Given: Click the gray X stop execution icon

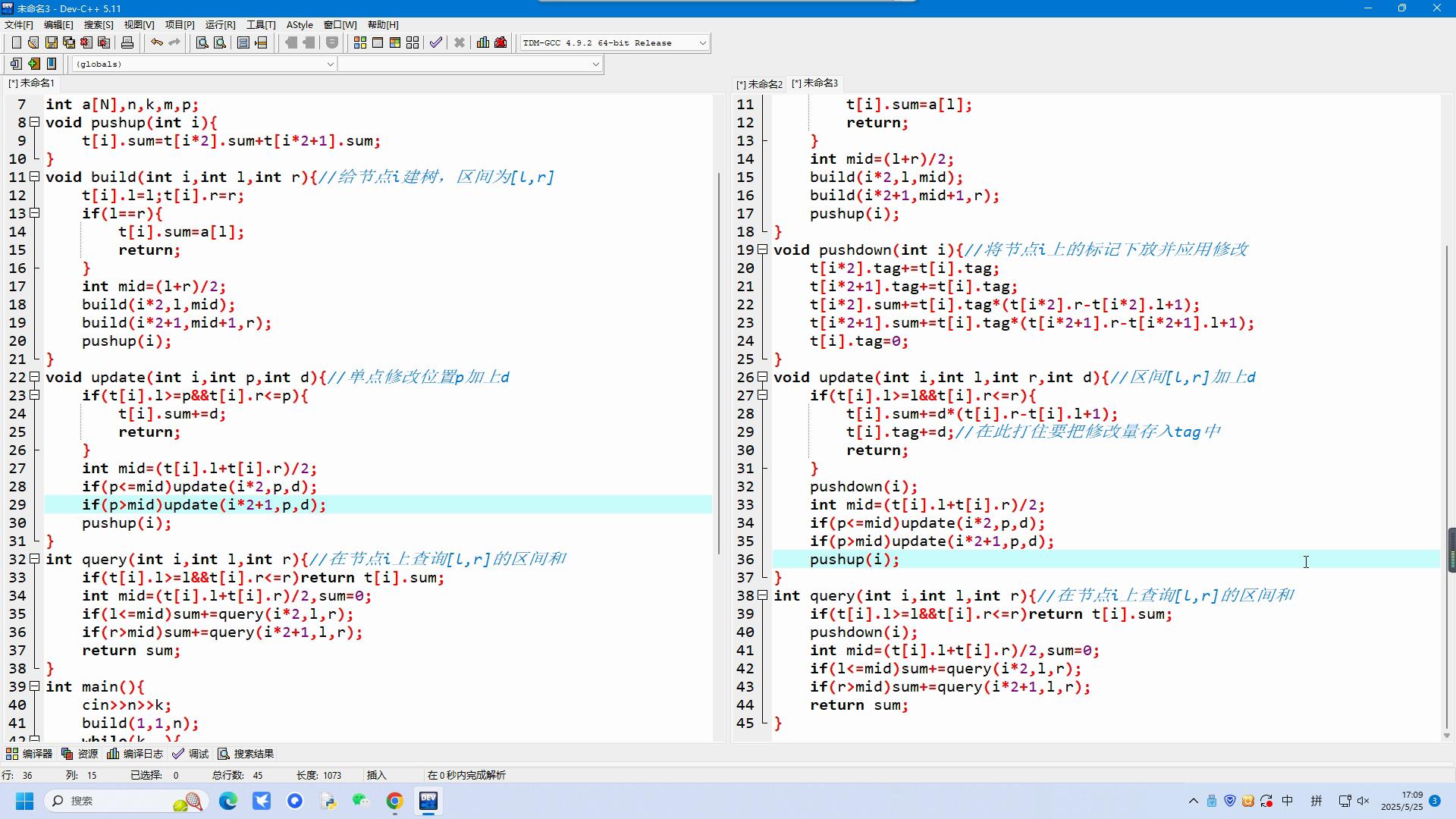Looking at the screenshot, I should point(460,43).
